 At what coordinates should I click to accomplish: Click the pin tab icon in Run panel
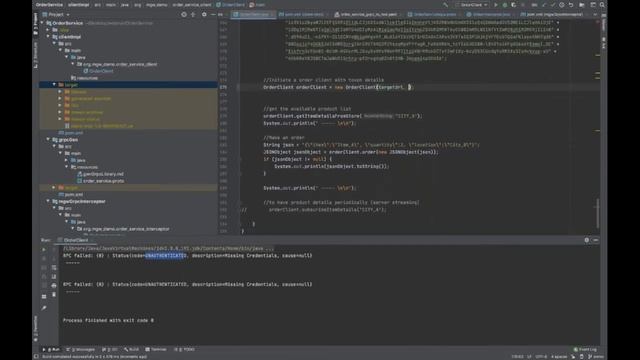coord(44,308)
